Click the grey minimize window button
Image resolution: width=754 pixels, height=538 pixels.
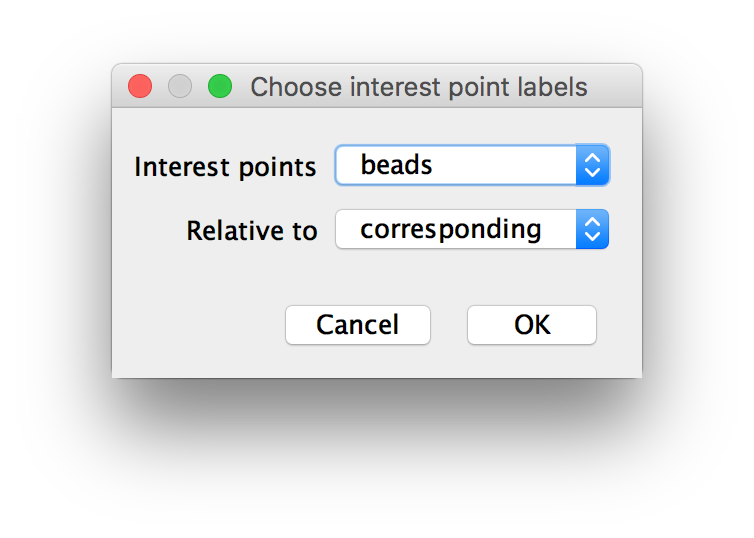(180, 87)
